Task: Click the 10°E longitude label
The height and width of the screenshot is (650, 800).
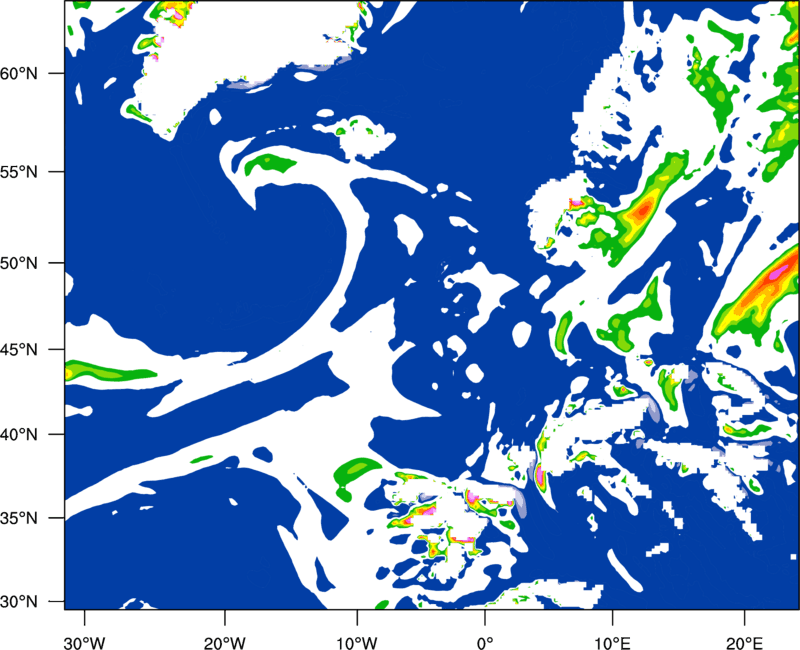Action: 612,643
